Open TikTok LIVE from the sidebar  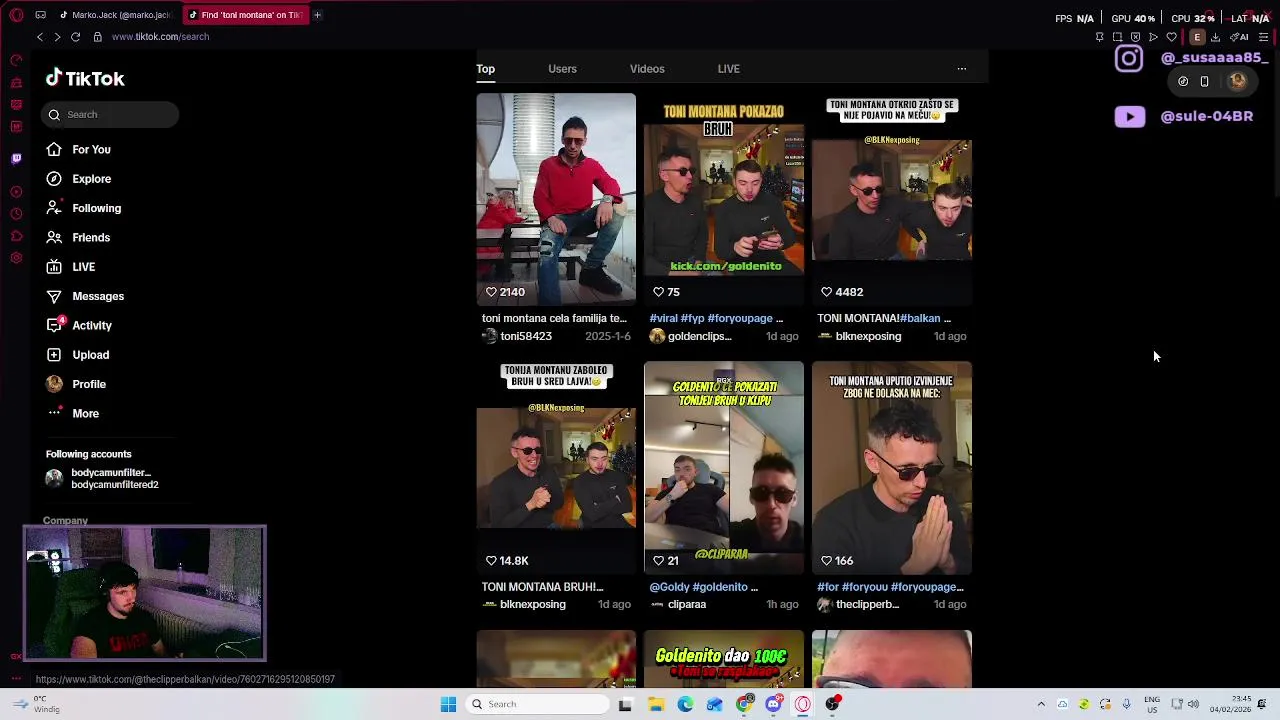click(x=70, y=267)
